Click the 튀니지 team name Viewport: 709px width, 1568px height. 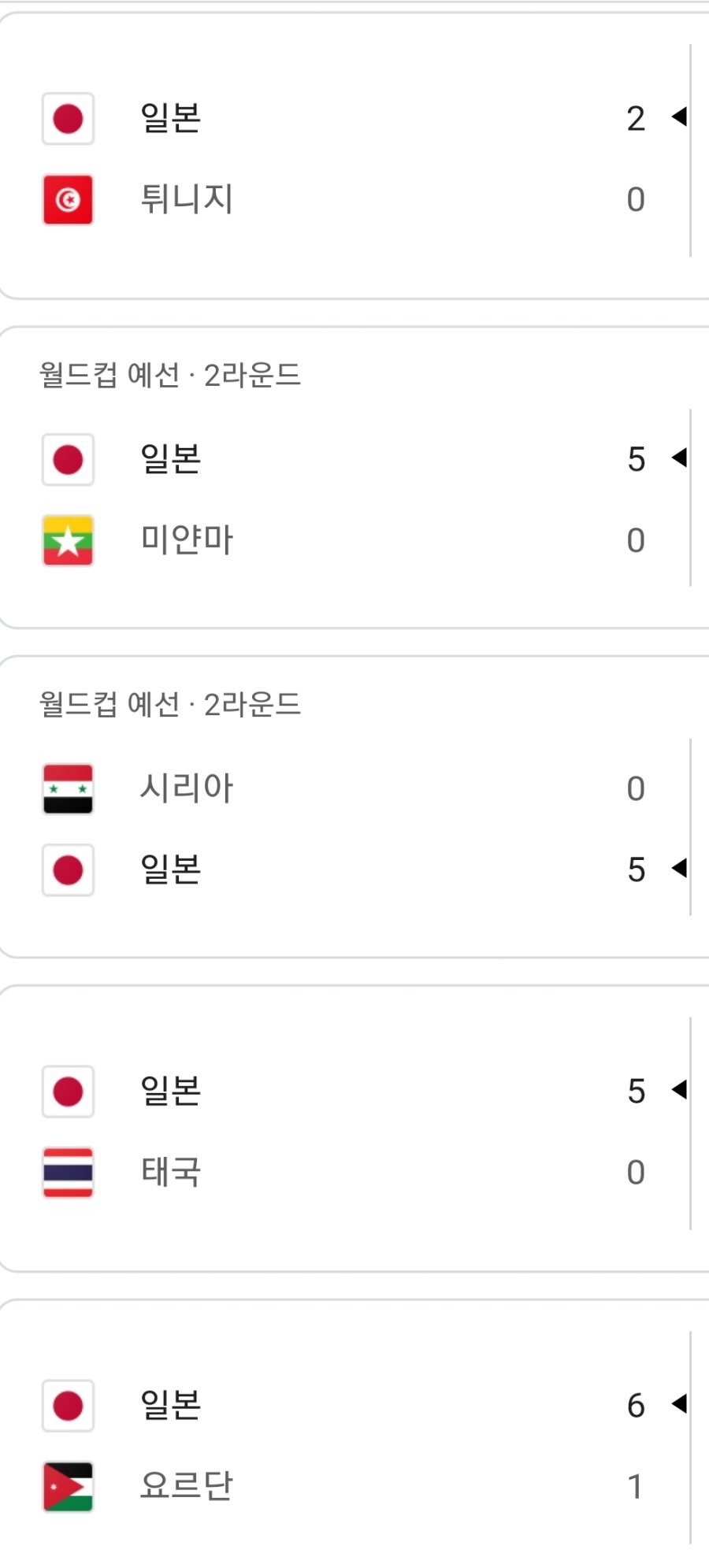click(x=187, y=199)
